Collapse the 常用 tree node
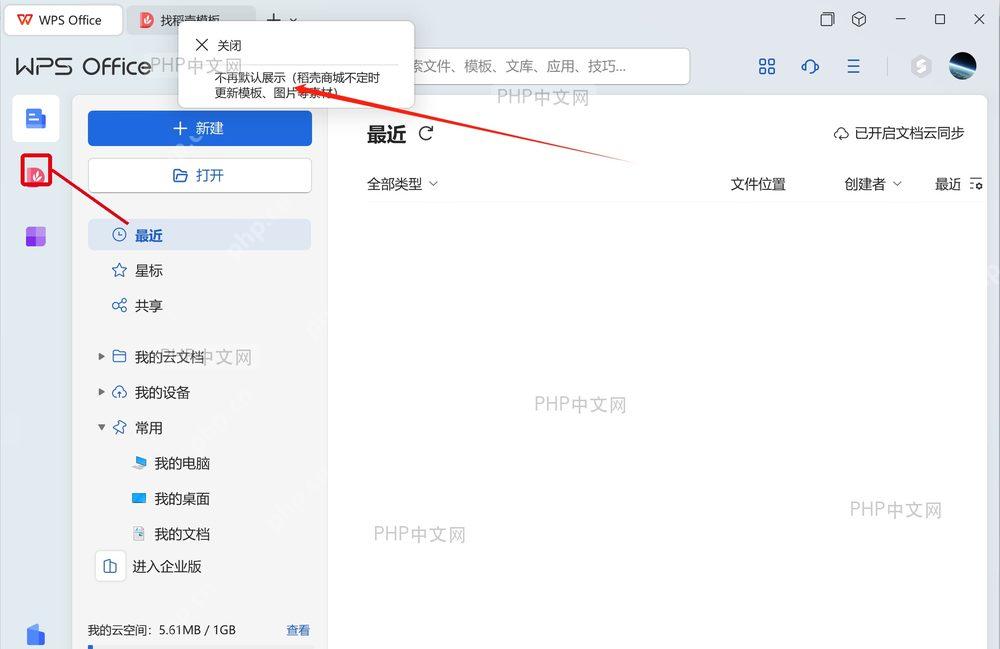This screenshot has height=649, width=1000. (x=101, y=427)
